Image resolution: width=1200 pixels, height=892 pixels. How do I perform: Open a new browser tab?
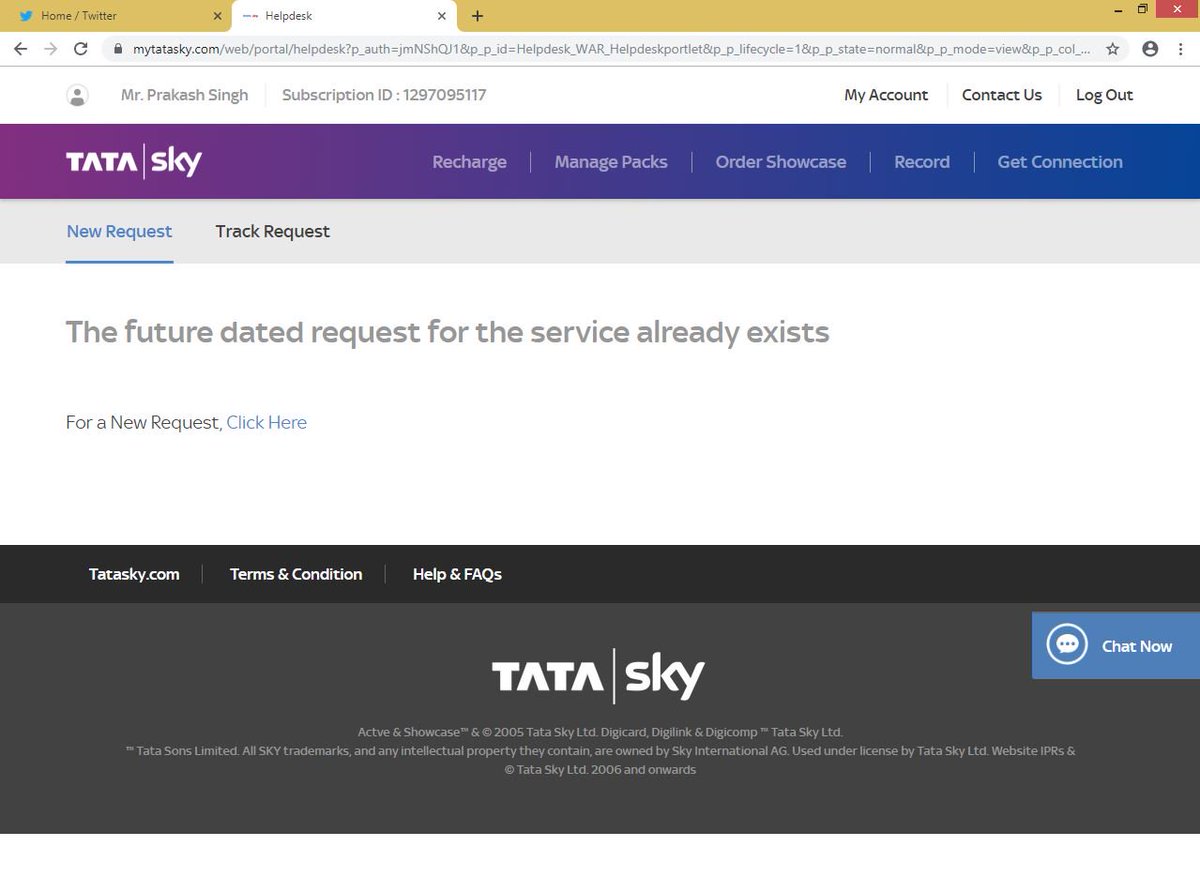478,16
